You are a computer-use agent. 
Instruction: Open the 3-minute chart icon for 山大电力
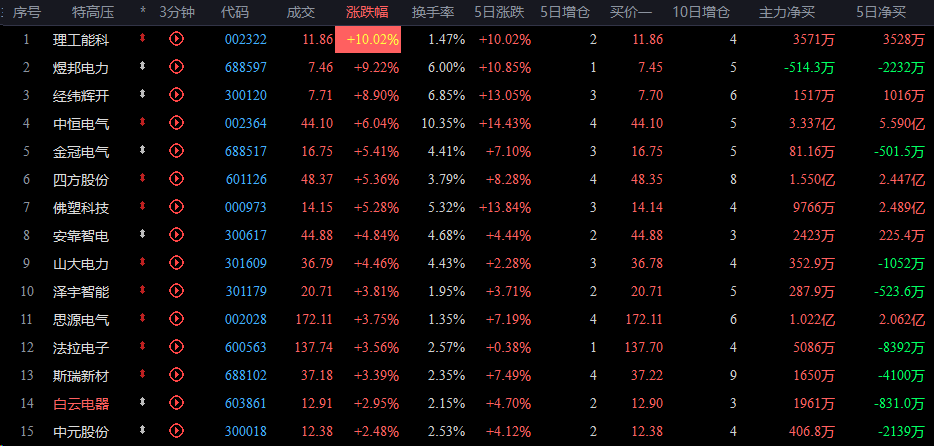[176, 263]
